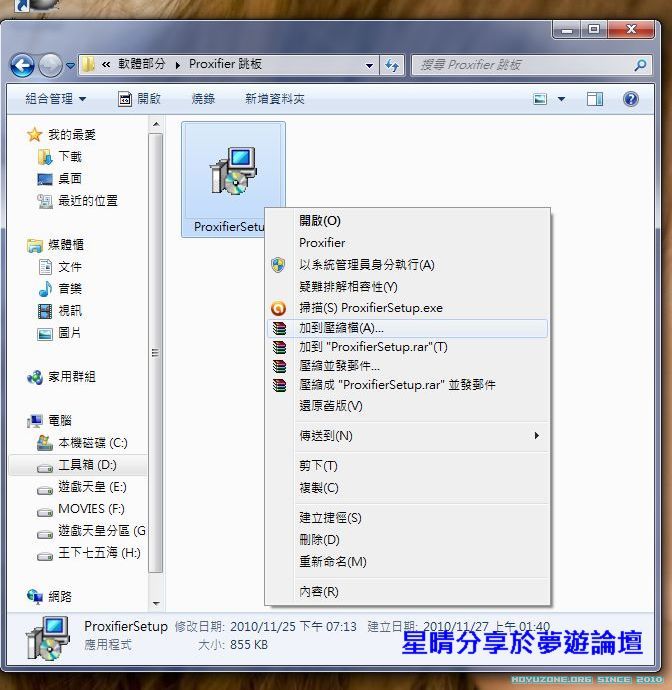This screenshot has width=672, height=690.
Task: Open help with the question mark icon
Action: 631,99
